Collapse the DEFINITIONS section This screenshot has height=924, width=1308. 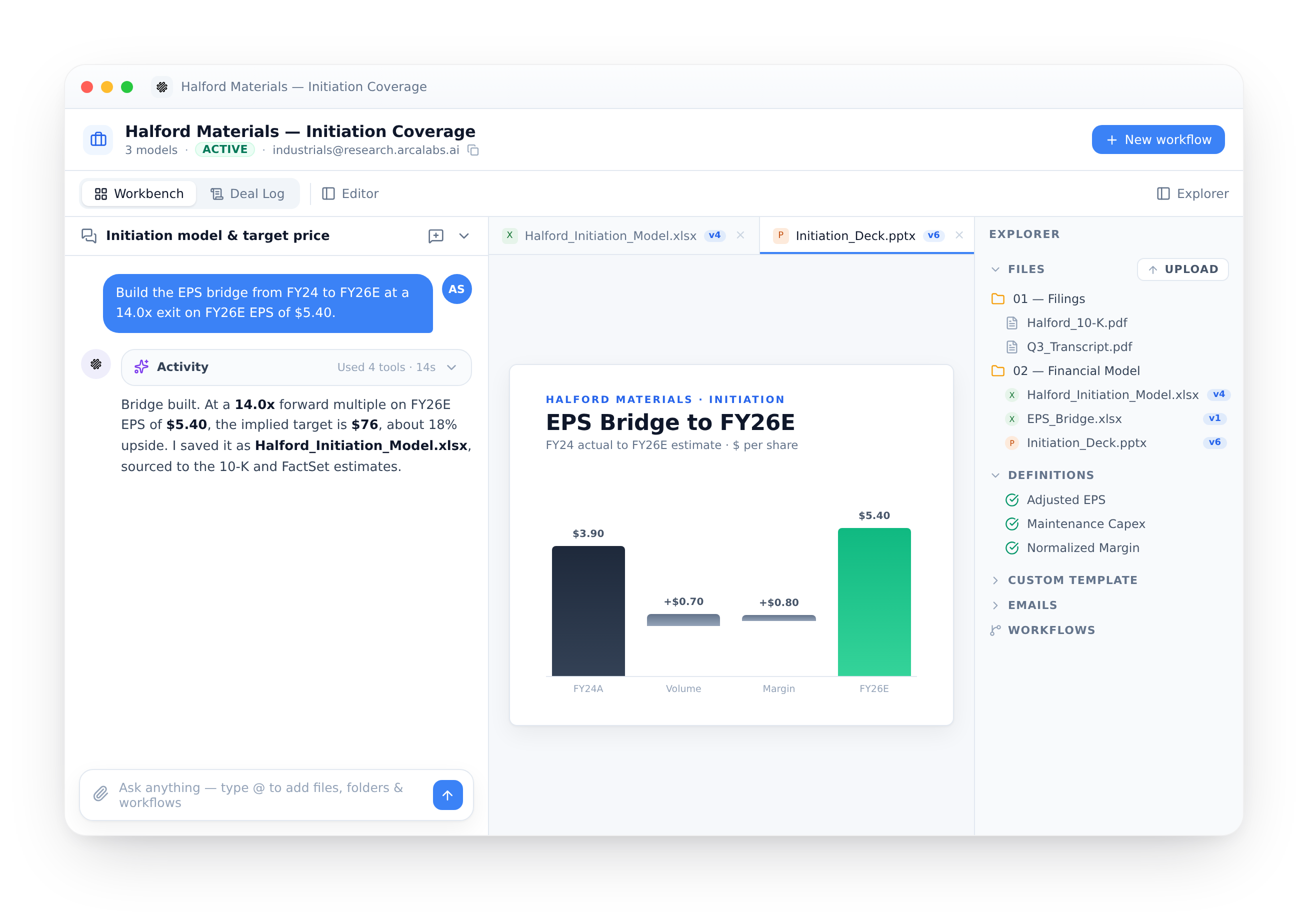point(995,475)
